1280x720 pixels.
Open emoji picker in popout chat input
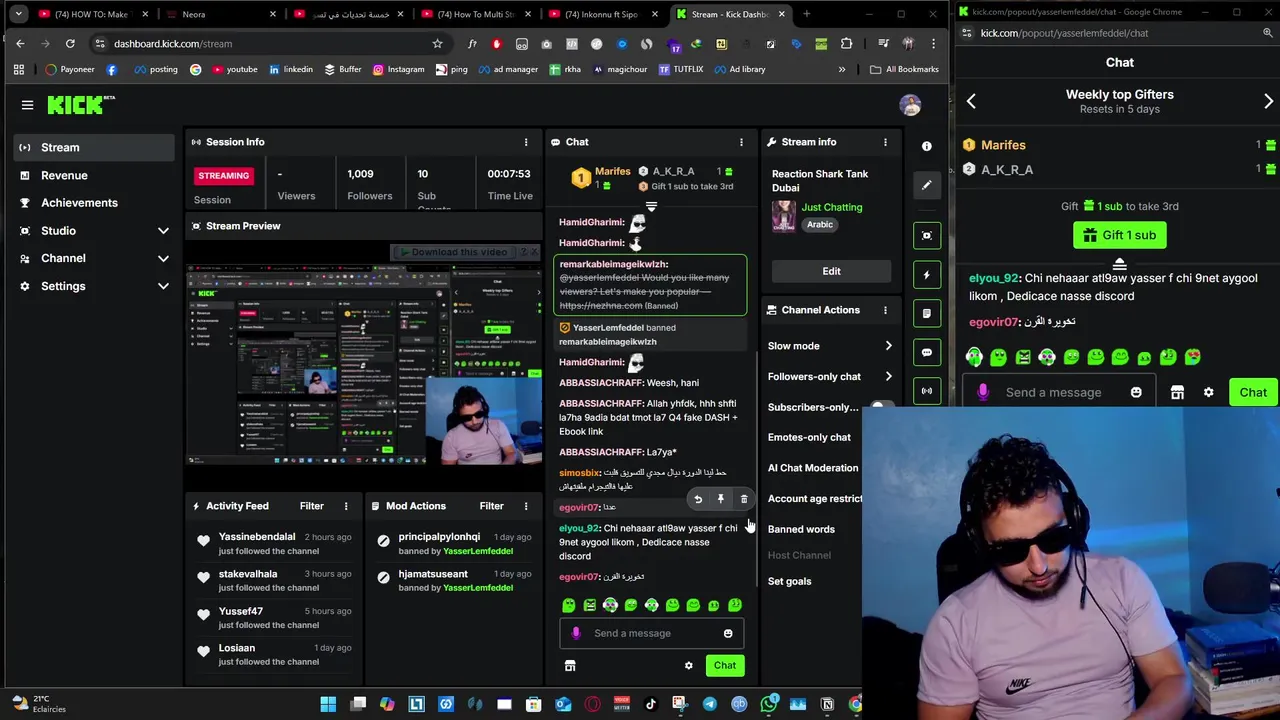coord(1136,393)
